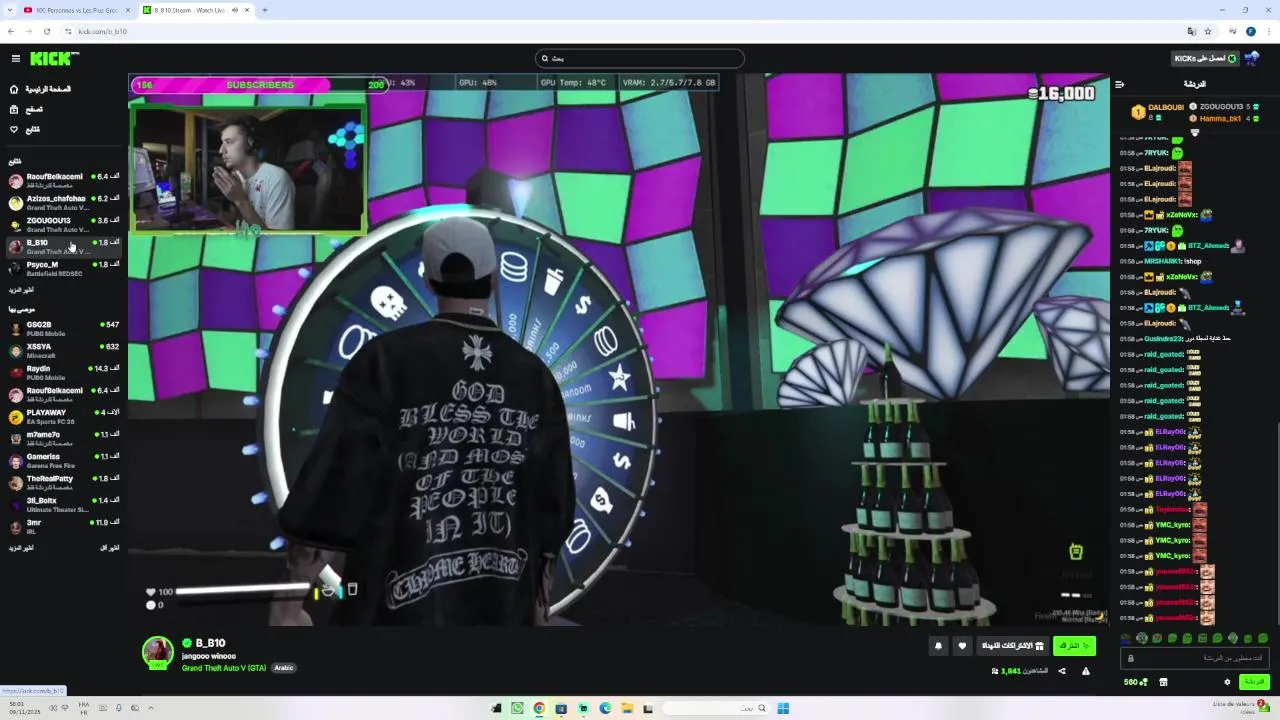Open WhatsApp from the taskbar
The height and width of the screenshot is (720, 1280).
tap(517, 708)
